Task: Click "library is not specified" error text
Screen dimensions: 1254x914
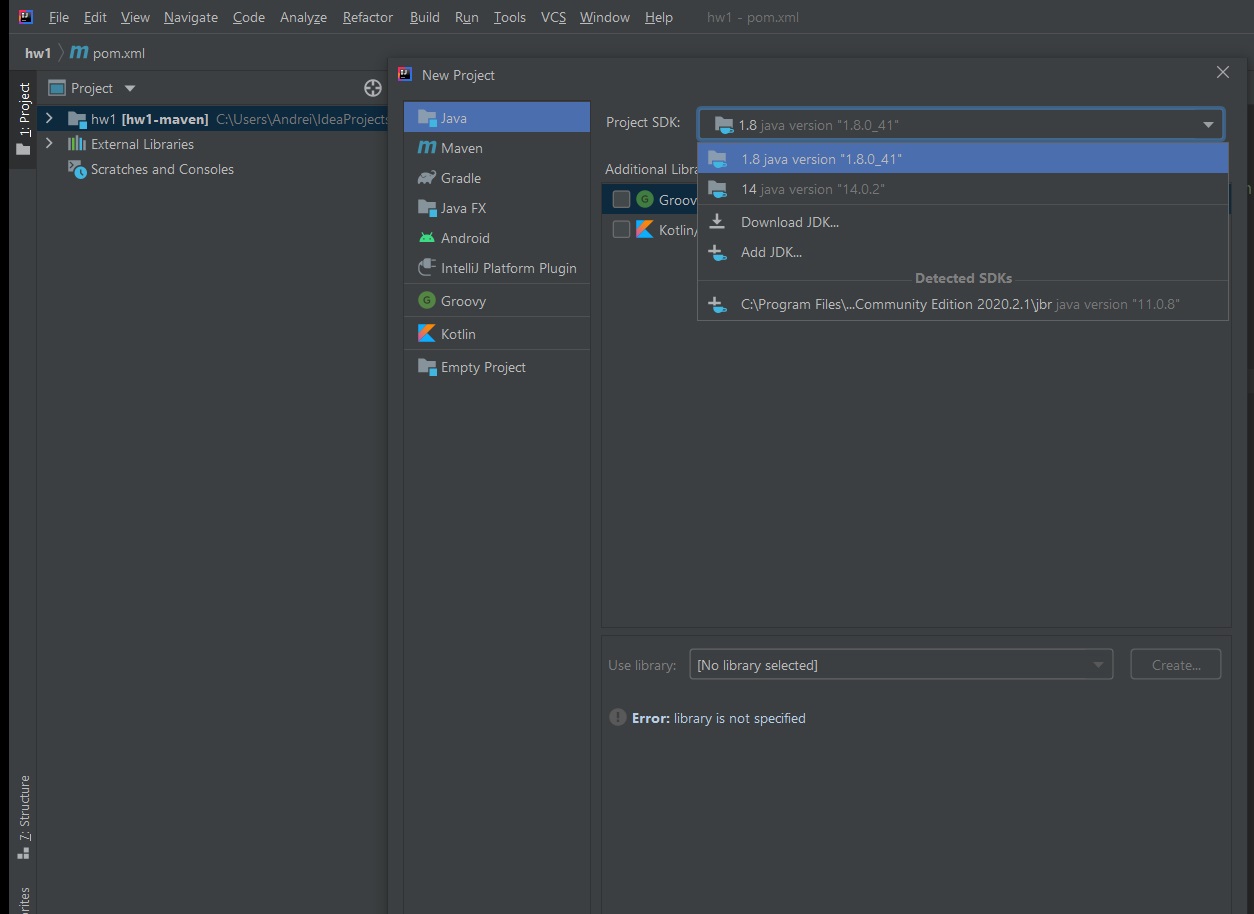Action: 739,718
